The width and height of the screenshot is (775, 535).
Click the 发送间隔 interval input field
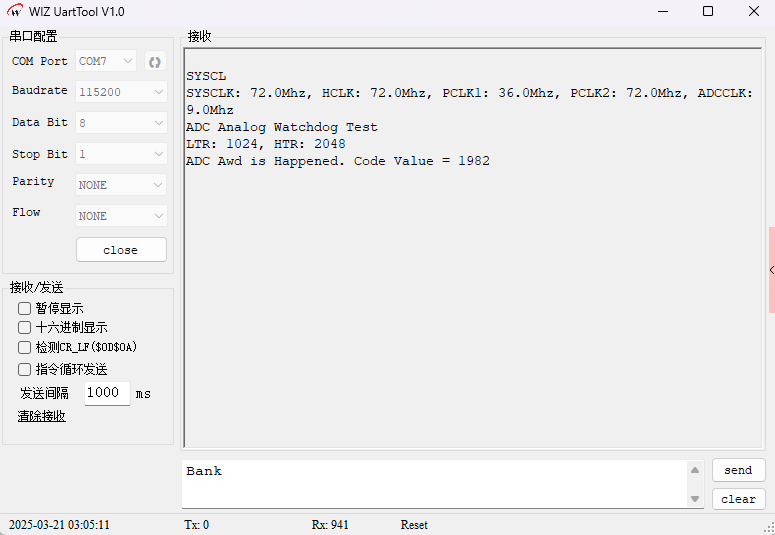107,393
